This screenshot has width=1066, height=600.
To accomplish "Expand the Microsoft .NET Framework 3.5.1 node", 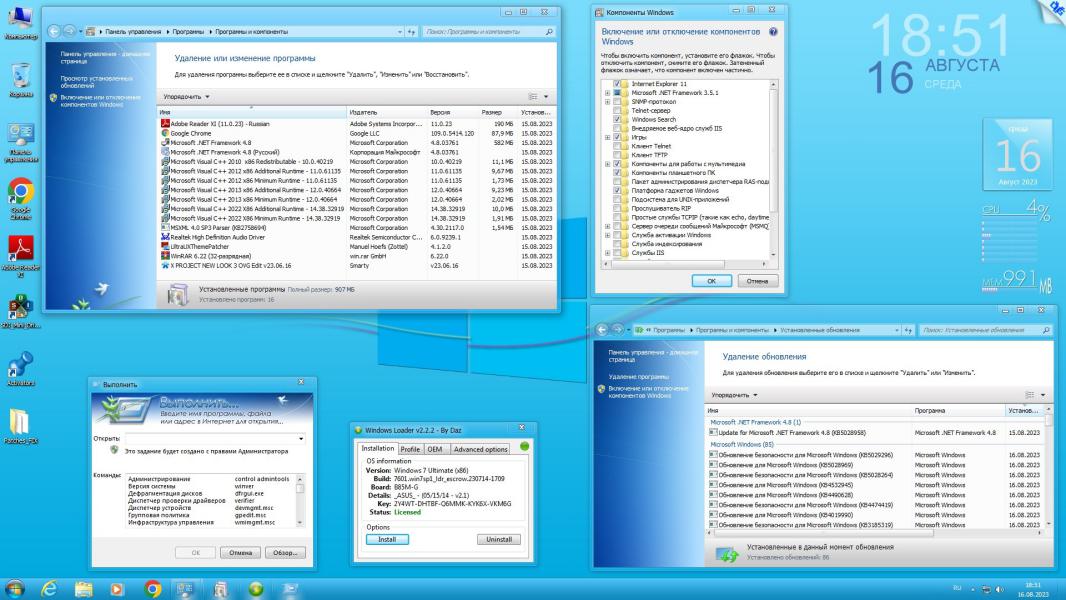I will click(x=607, y=92).
